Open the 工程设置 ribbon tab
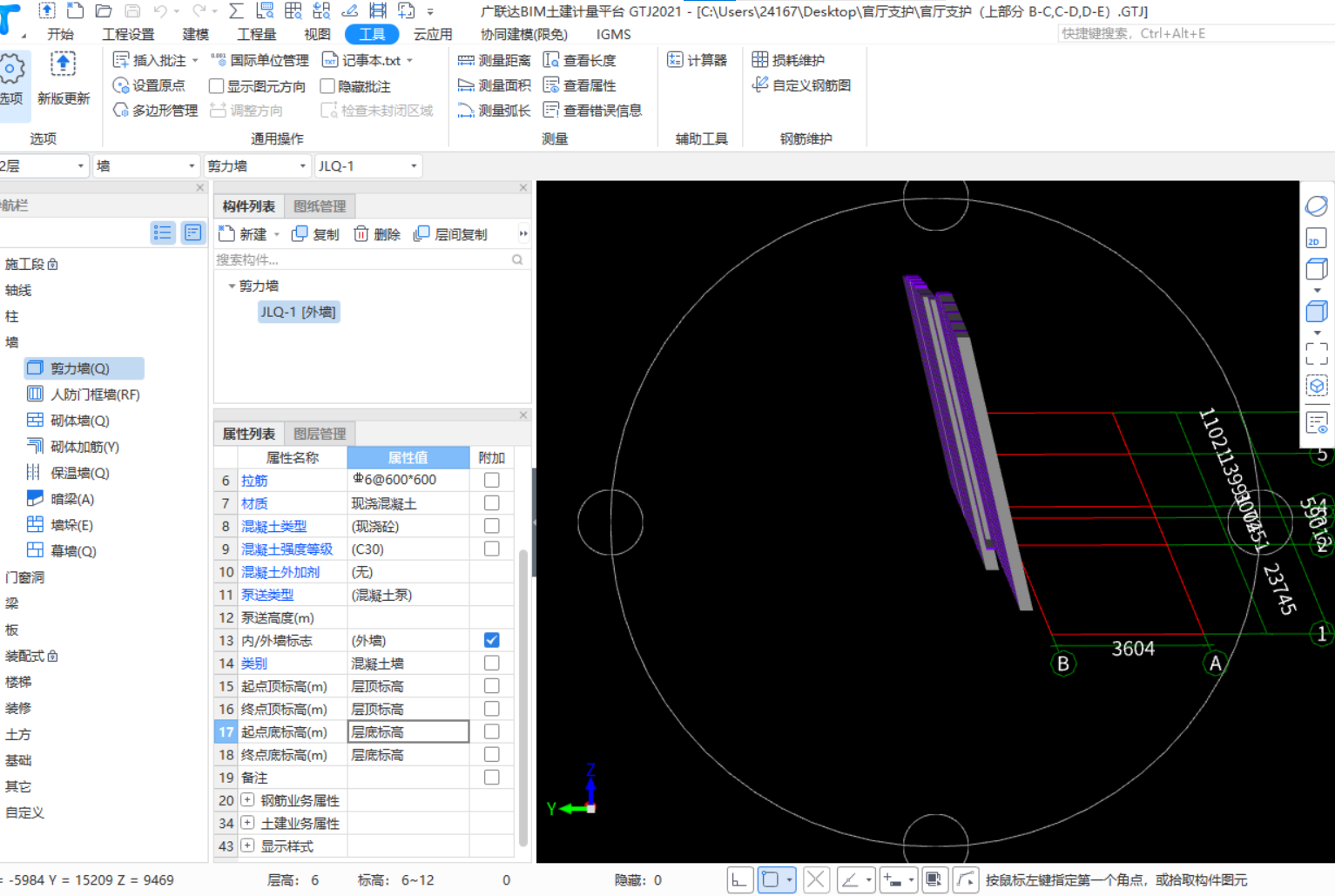The image size is (1335, 896). 128,34
